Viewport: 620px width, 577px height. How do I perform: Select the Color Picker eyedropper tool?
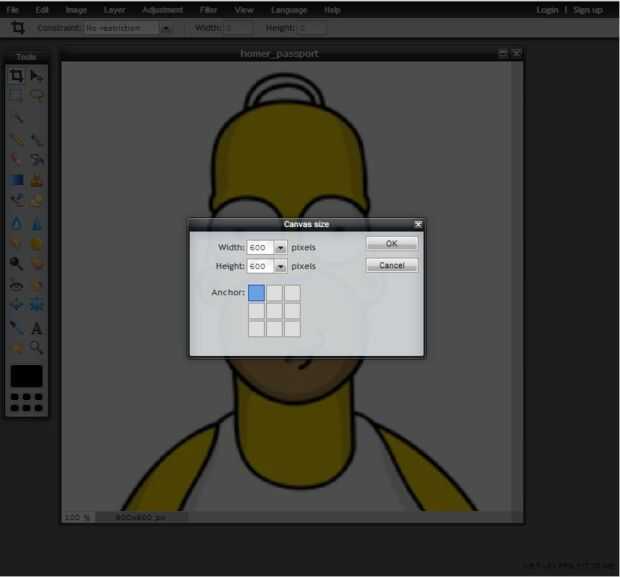(x=16, y=328)
